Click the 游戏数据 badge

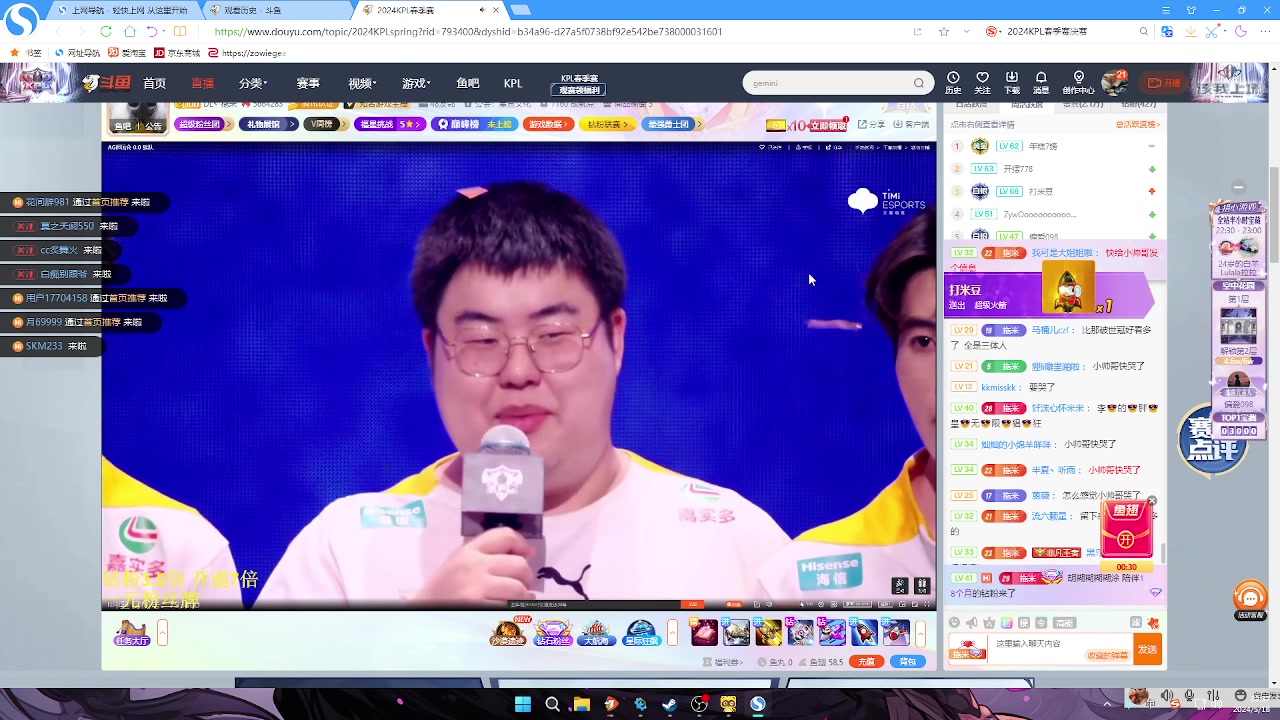549,124
